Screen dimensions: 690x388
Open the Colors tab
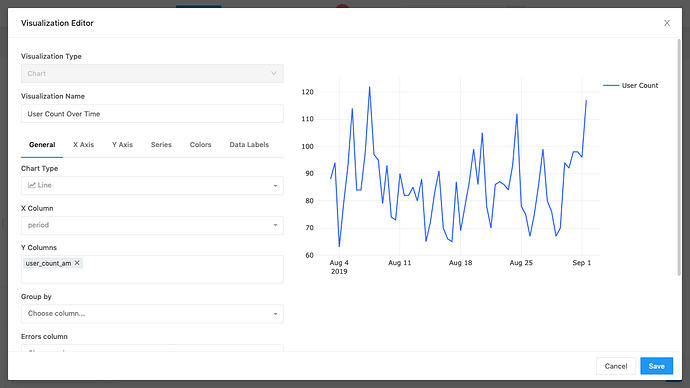click(x=201, y=145)
